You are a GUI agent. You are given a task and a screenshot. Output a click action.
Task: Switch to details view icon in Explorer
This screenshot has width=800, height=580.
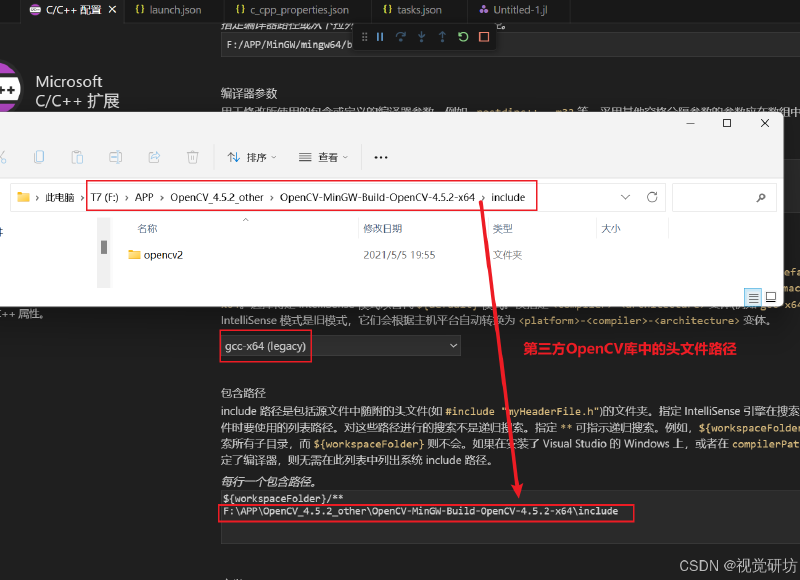[753, 297]
